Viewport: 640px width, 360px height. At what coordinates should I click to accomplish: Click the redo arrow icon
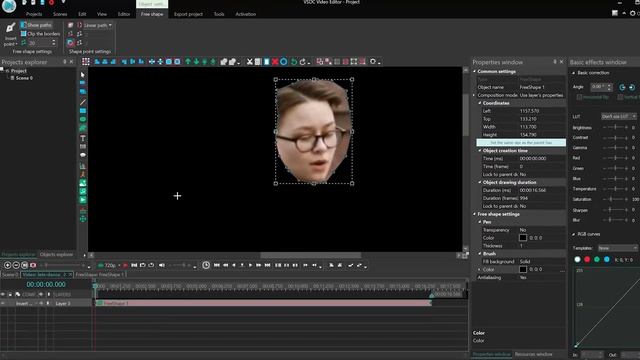point(303,62)
